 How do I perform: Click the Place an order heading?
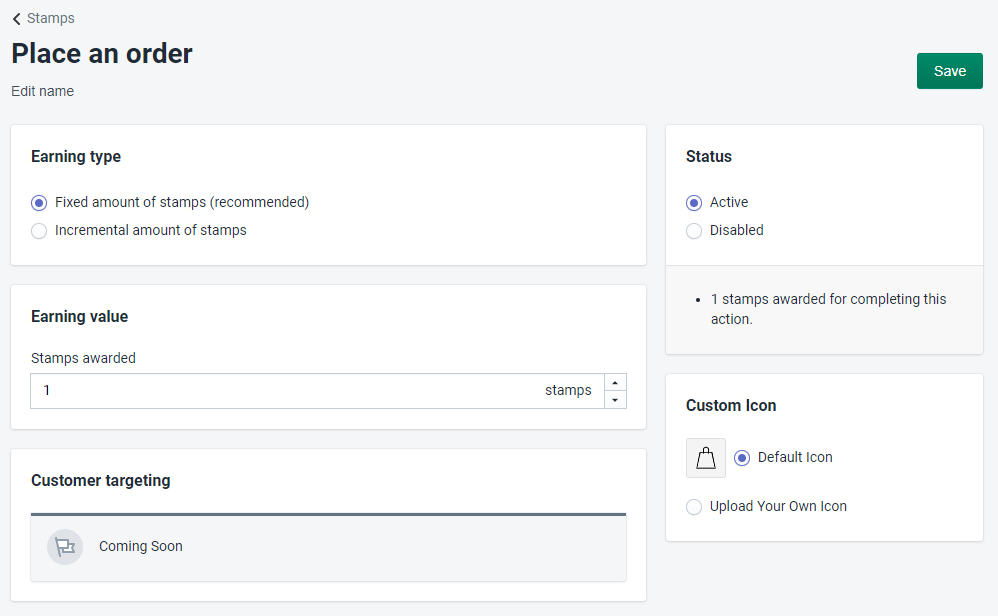[102, 54]
